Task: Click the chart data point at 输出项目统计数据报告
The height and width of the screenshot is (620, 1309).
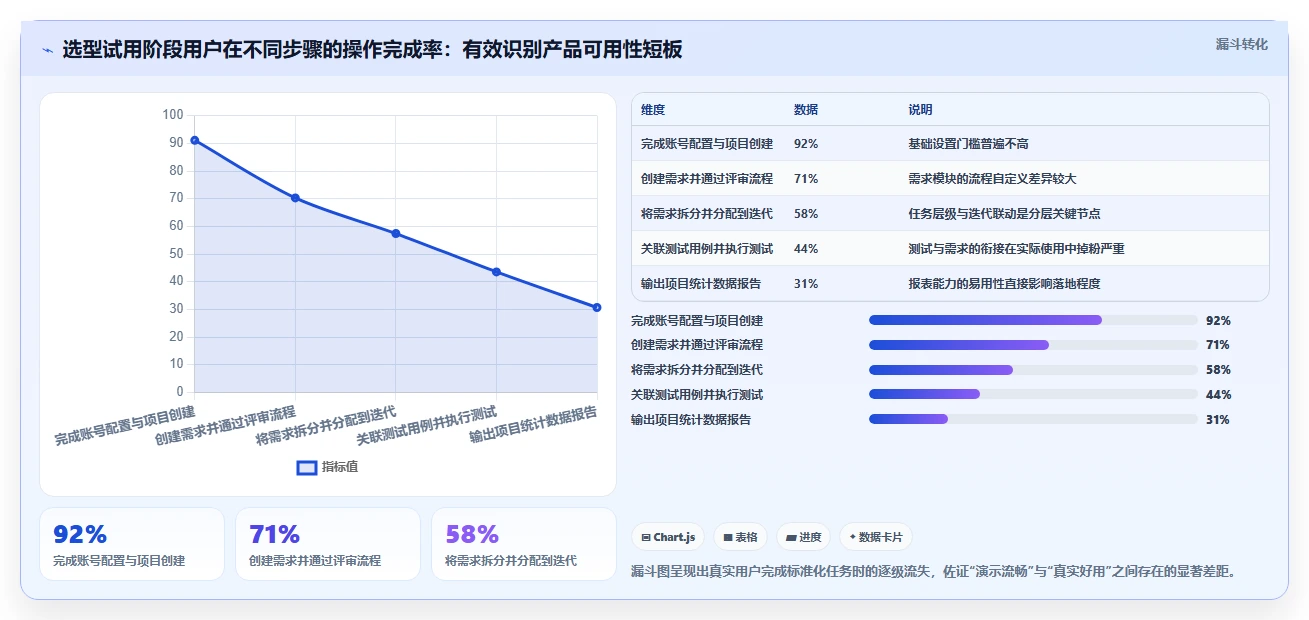Action: coord(597,307)
